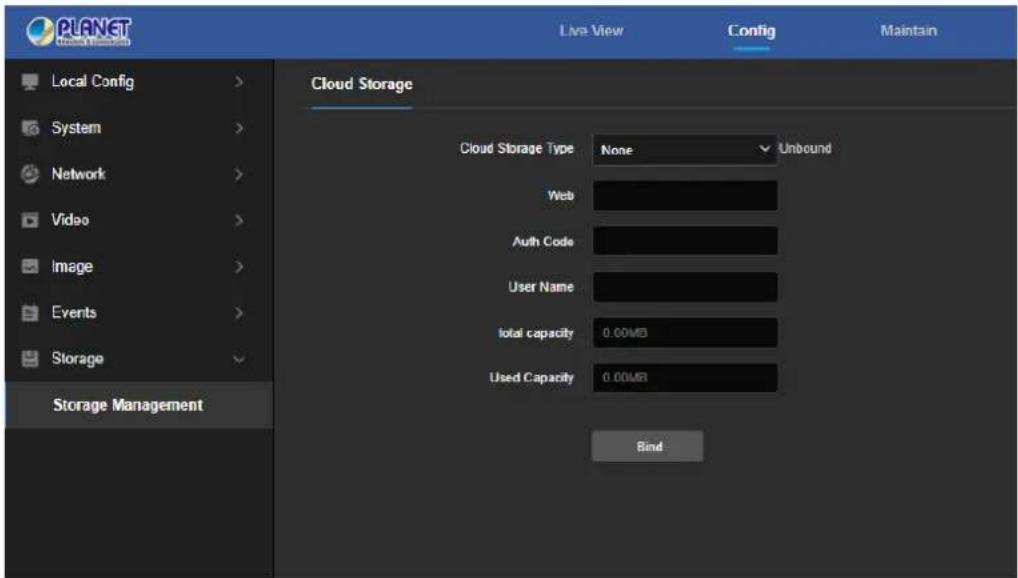Select the Cloud Storage tab
Image resolution: width=1018 pixels, height=578 pixels.
[x=362, y=84]
